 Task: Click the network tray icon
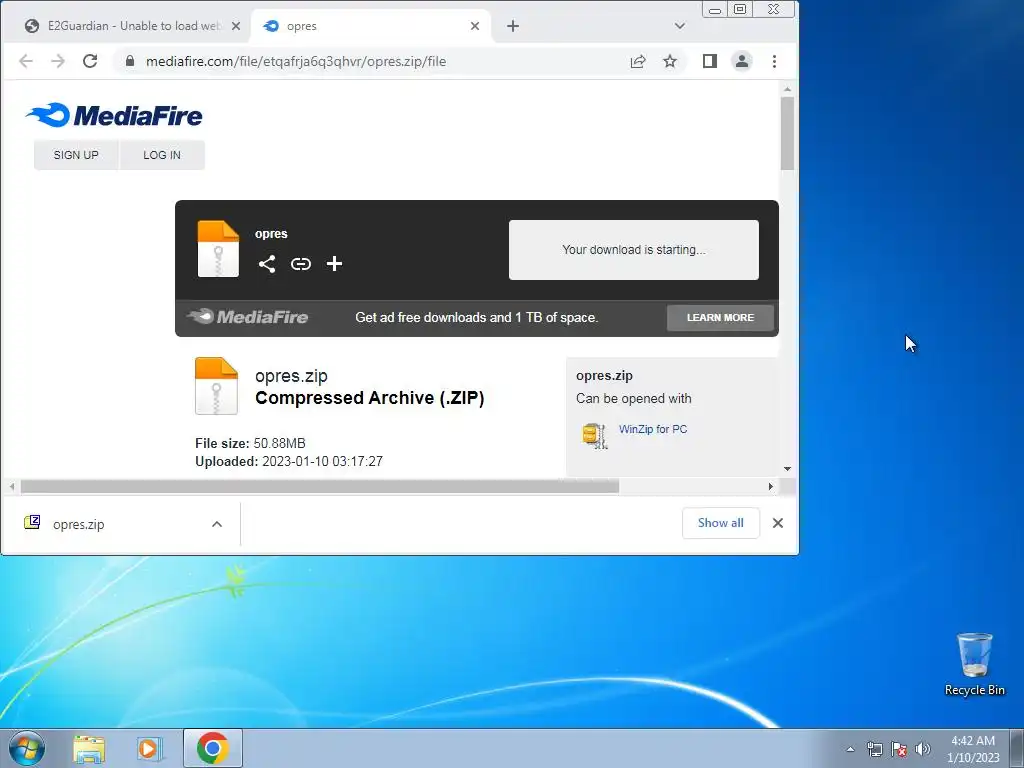874,749
